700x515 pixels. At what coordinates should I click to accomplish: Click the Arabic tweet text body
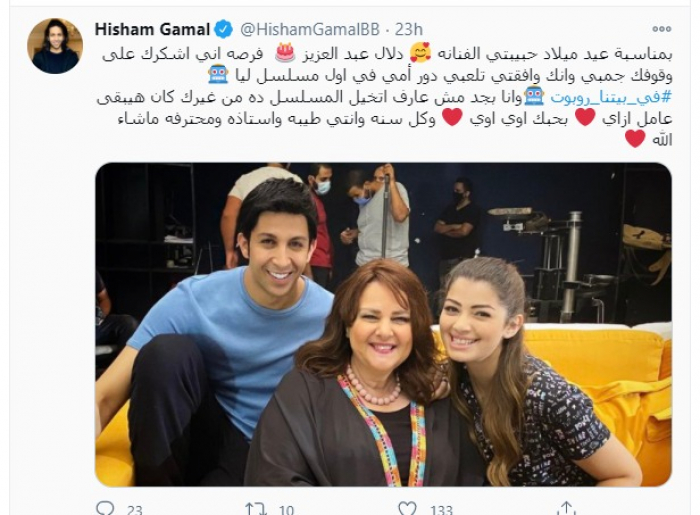(x=384, y=96)
